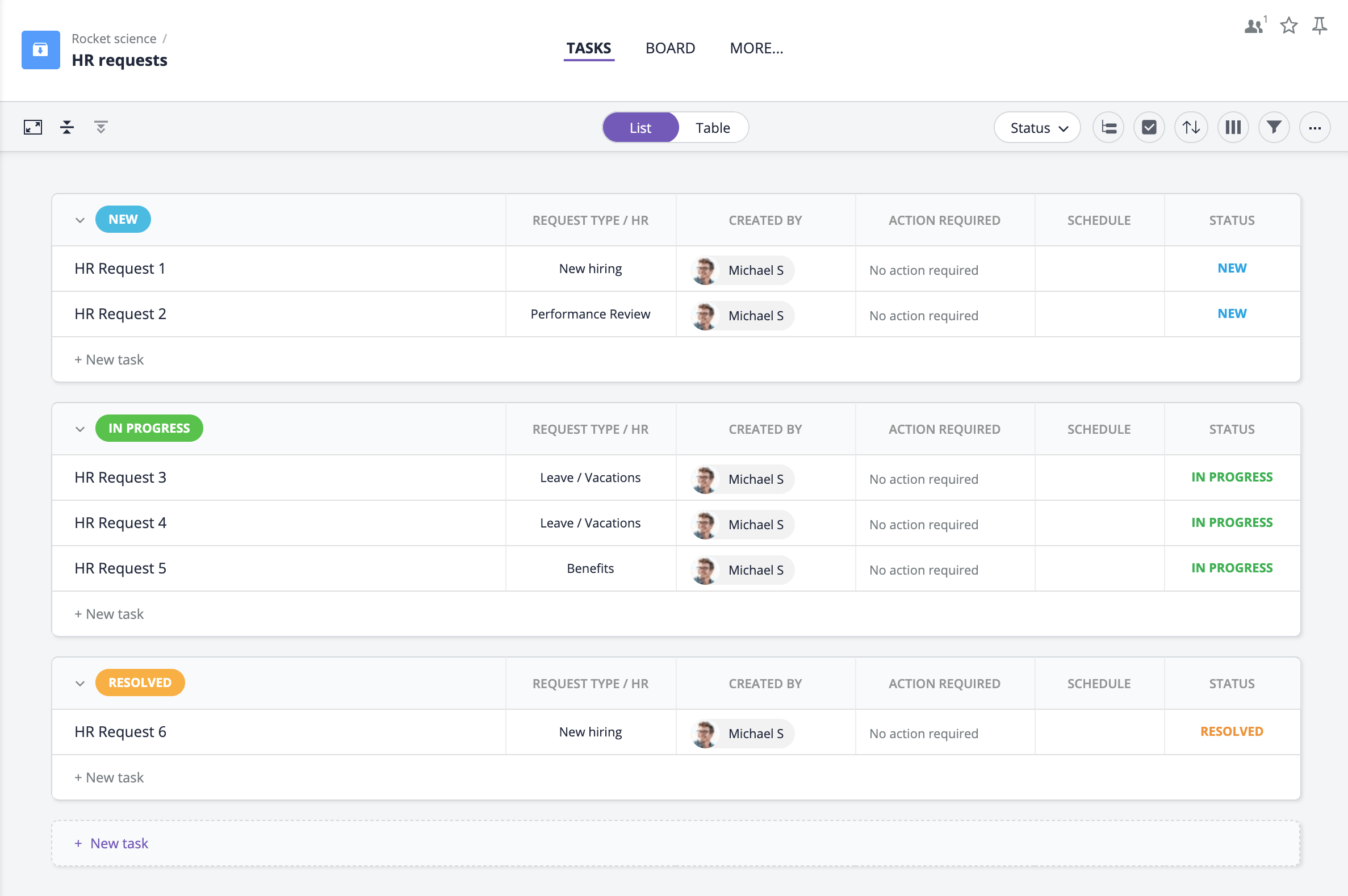Image resolution: width=1348 pixels, height=896 pixels.
Task: Switch to the BOARD tab
Action: 669,48
